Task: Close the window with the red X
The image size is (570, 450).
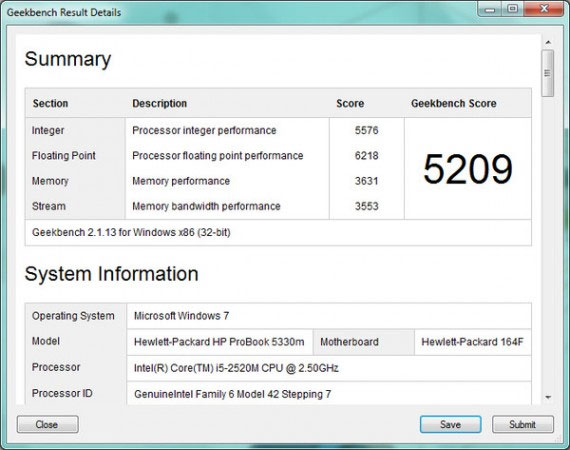Action: [x=544, y=9]
